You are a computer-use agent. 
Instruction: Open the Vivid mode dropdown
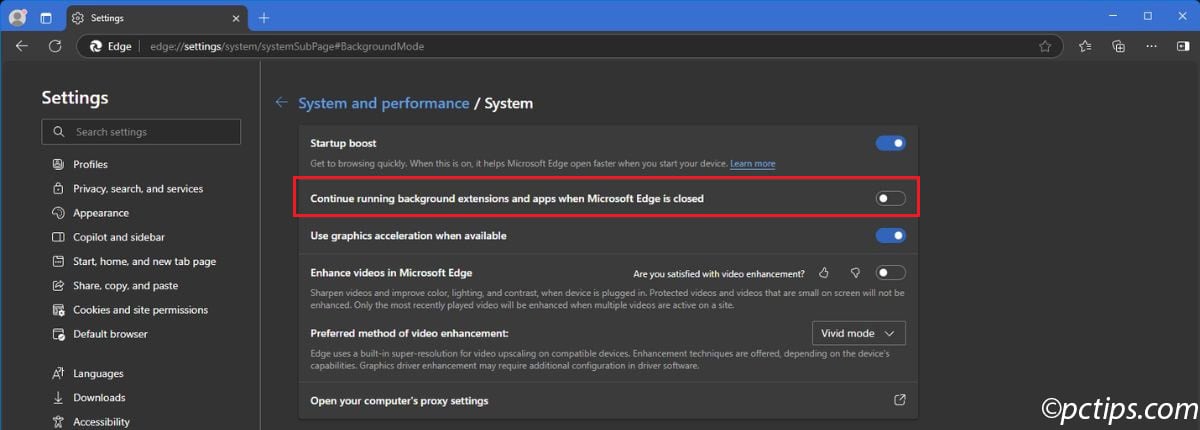(x=859, y=333)
